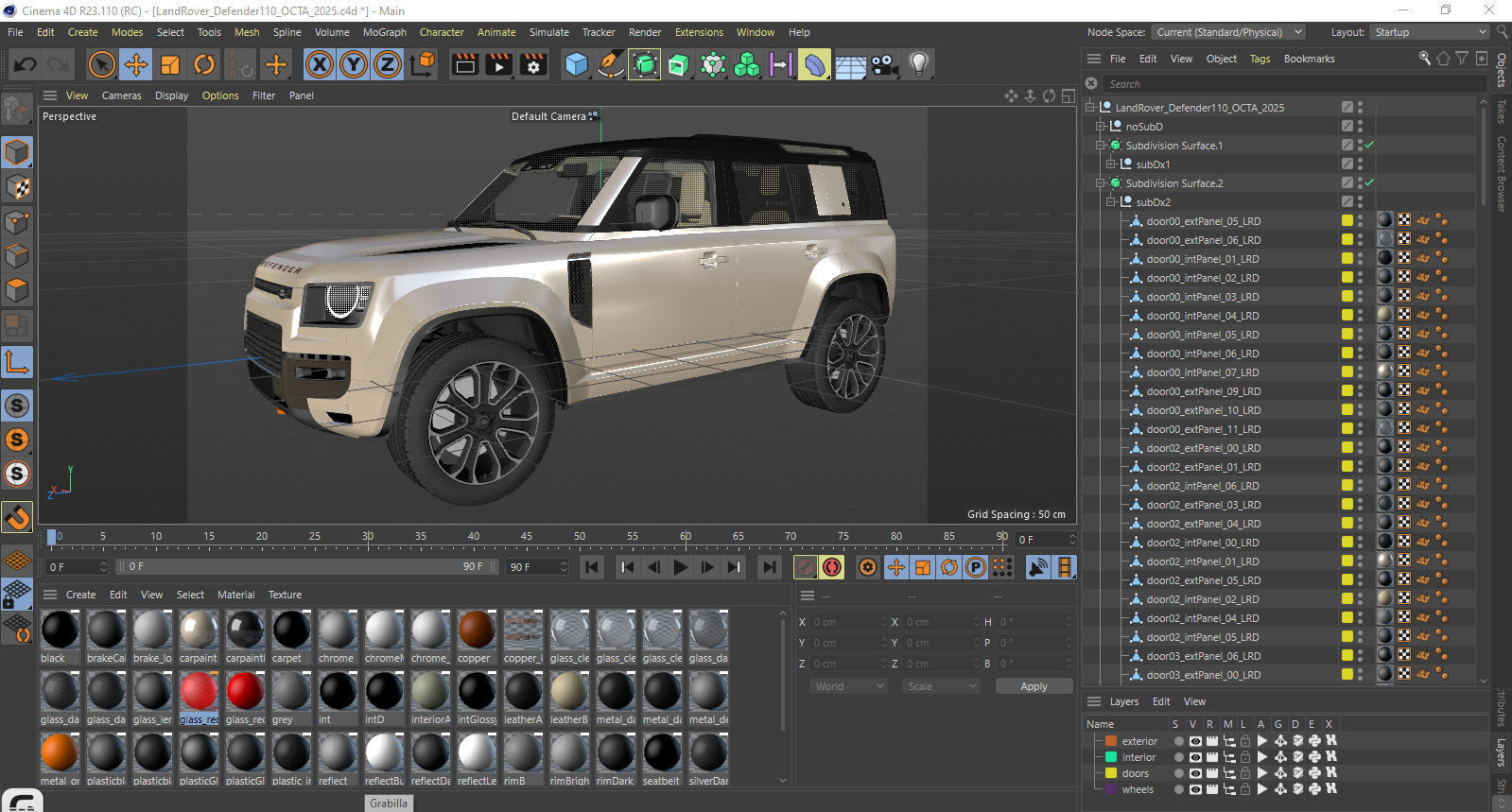Open the World coordinate dropdown
This screenshot has width=1512, height=812.
pyautogui.click(x=849, y=686)
